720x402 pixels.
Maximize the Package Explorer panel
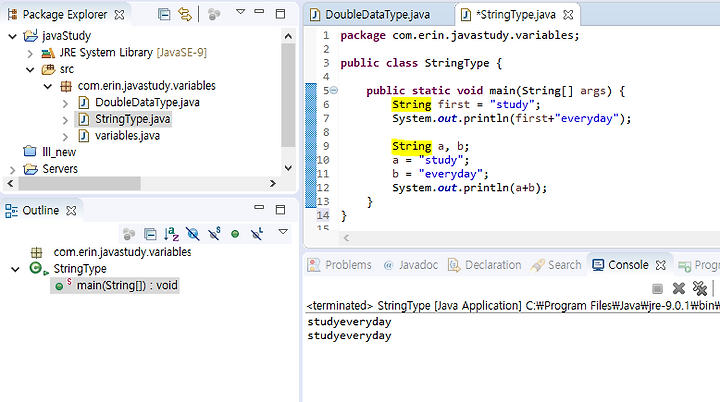tap(280, 14)
